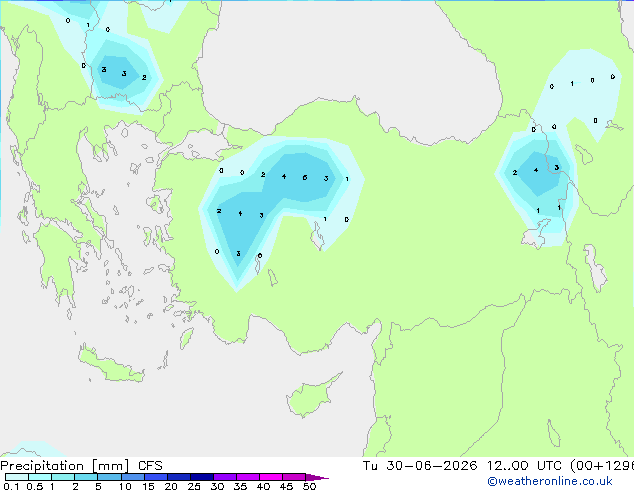Select the 35–40 mm violet legend swatch

pyautogui.click(x=247, y=477)
